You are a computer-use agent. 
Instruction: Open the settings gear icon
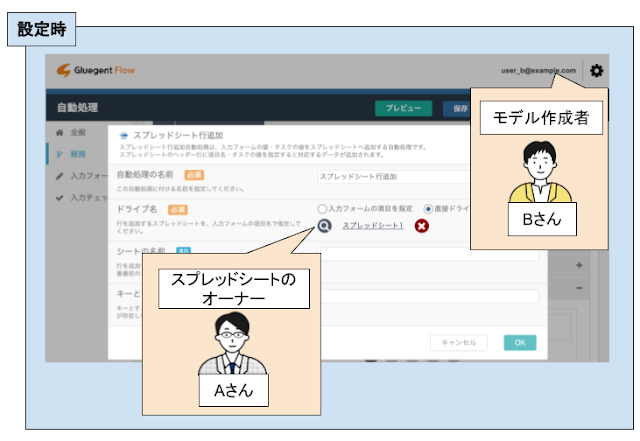coord(596,71)
